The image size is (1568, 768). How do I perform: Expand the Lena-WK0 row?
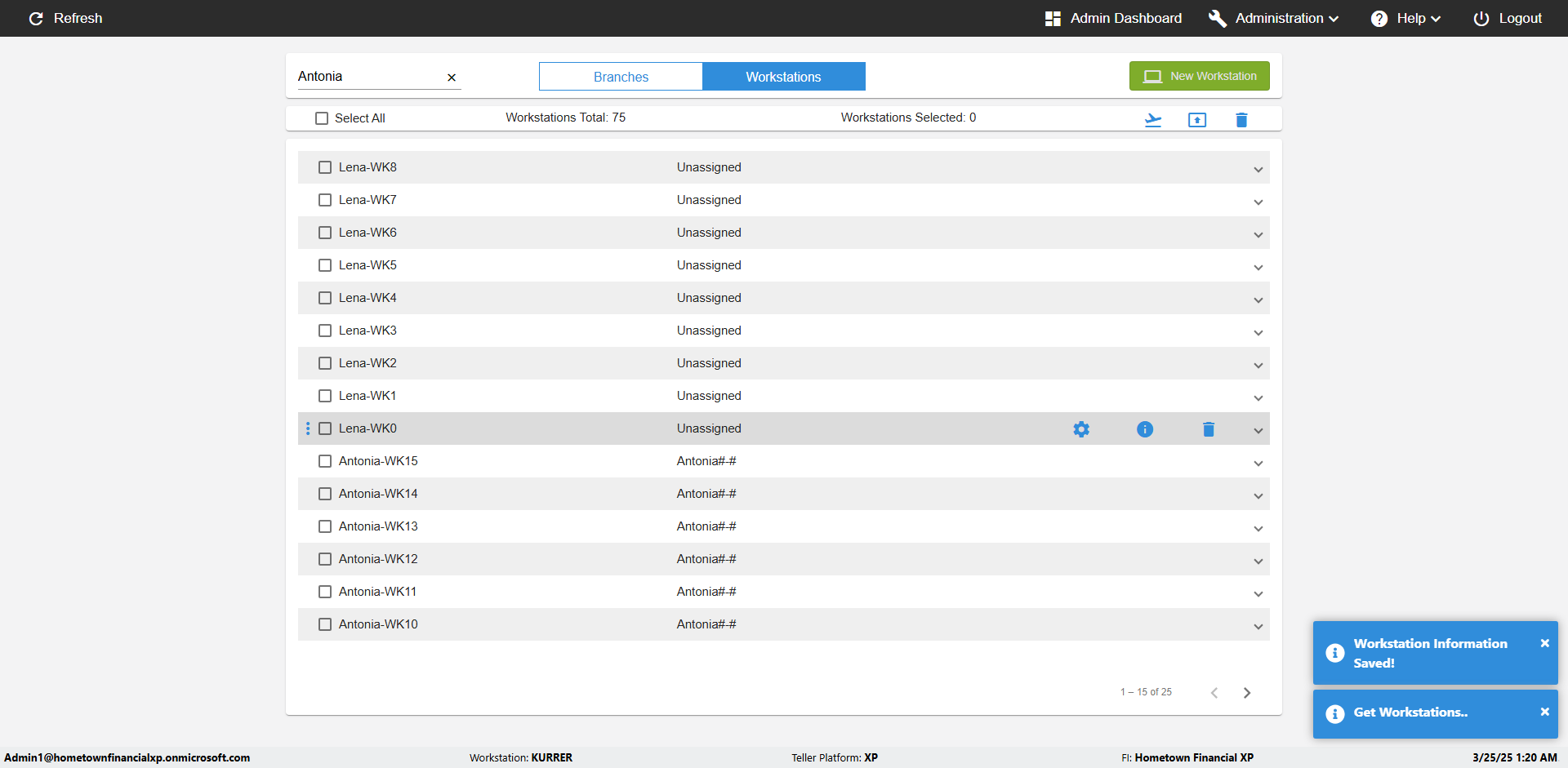click(x=1258, y=431)
